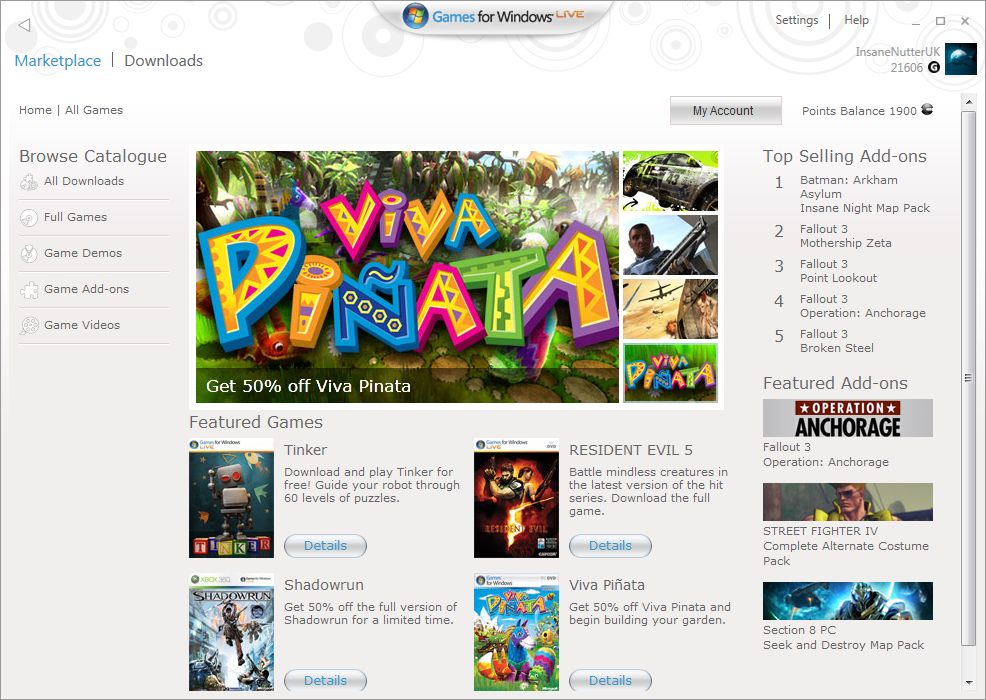The image size is (986, 700).
Task: Open Fallout 3 Broken Steel add-on
Action: (837, 341)
